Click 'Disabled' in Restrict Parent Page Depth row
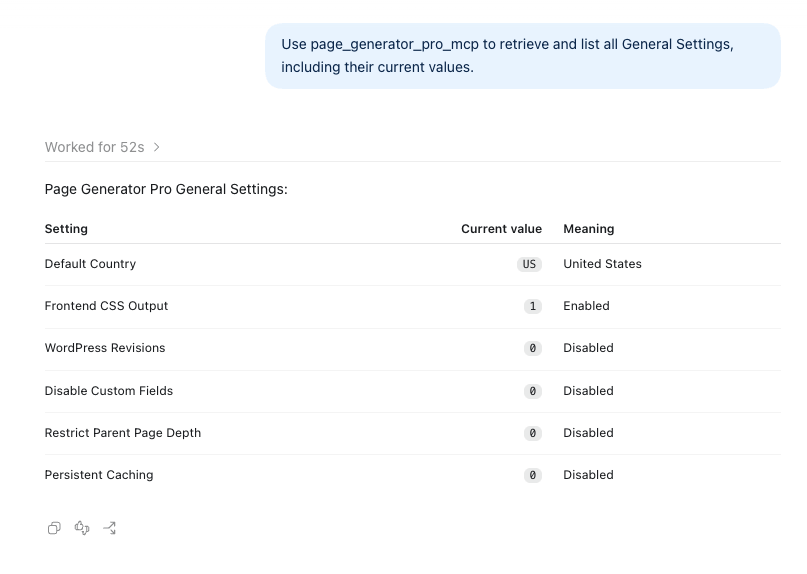807x574 pixels. tap(588, 433)
